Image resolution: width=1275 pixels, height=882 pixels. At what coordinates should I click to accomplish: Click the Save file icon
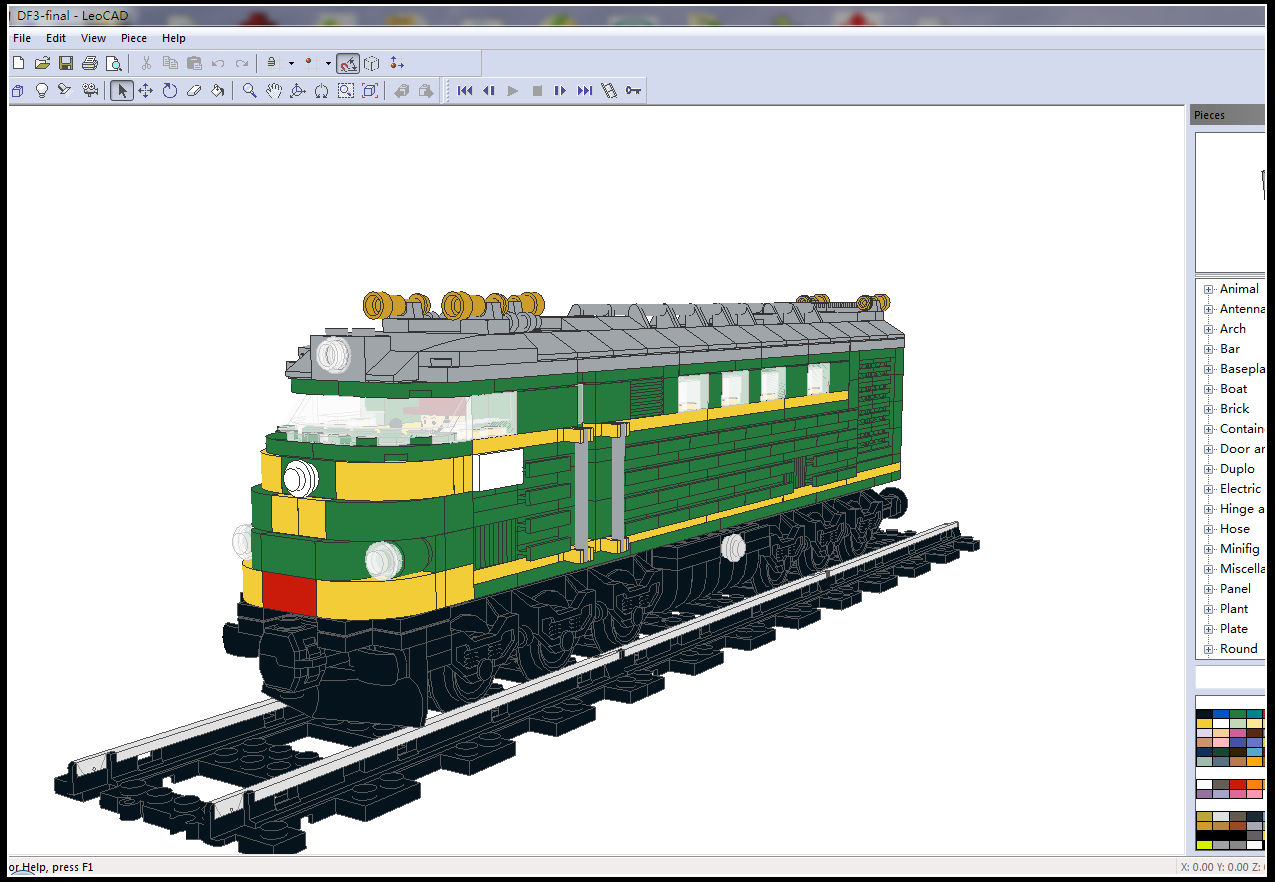[66, 63]
